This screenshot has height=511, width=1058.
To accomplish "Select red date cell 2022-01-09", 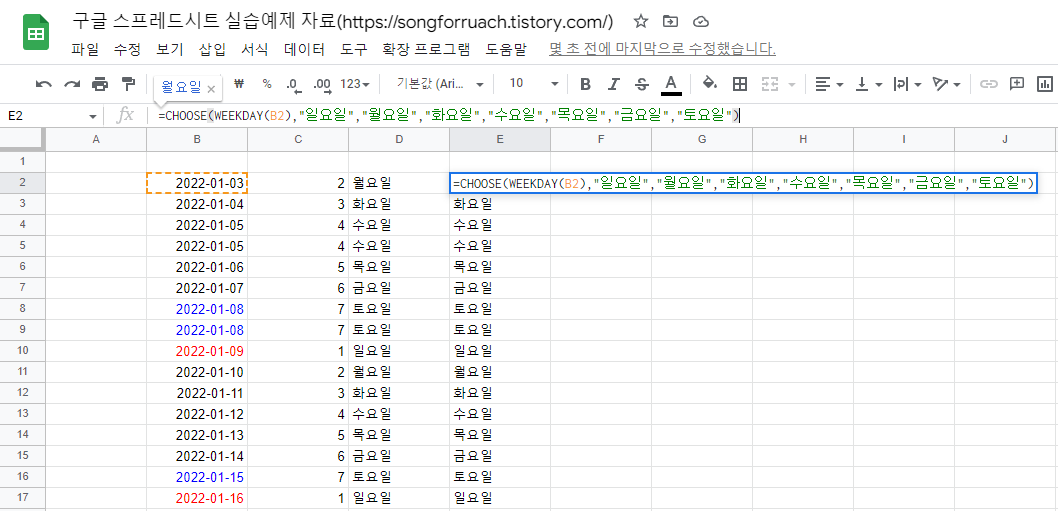I will click(197, 351).
